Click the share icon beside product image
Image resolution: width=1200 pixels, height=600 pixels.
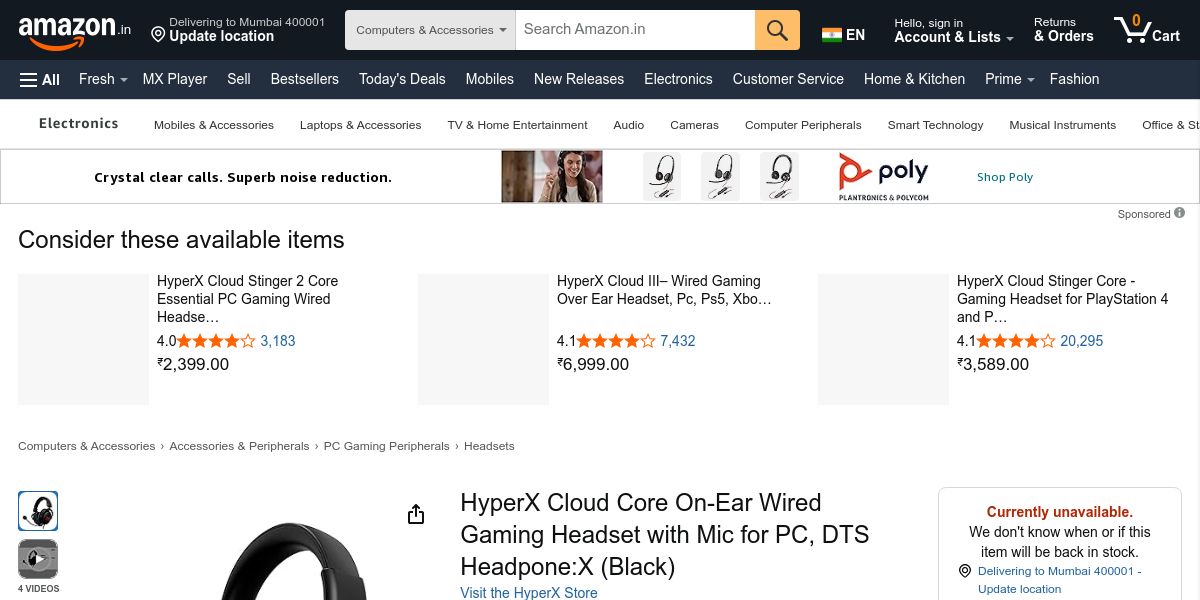[x=416, y=515]
